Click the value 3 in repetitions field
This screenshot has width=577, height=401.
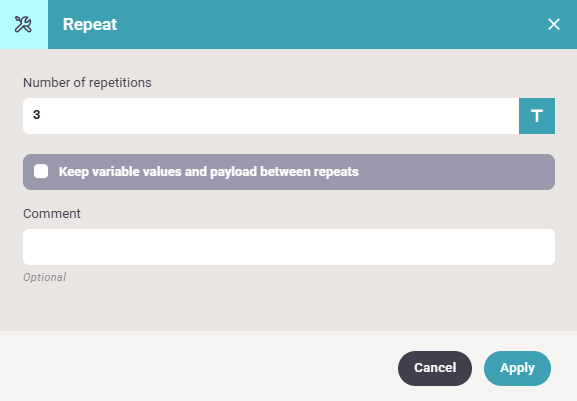[36, 115]
